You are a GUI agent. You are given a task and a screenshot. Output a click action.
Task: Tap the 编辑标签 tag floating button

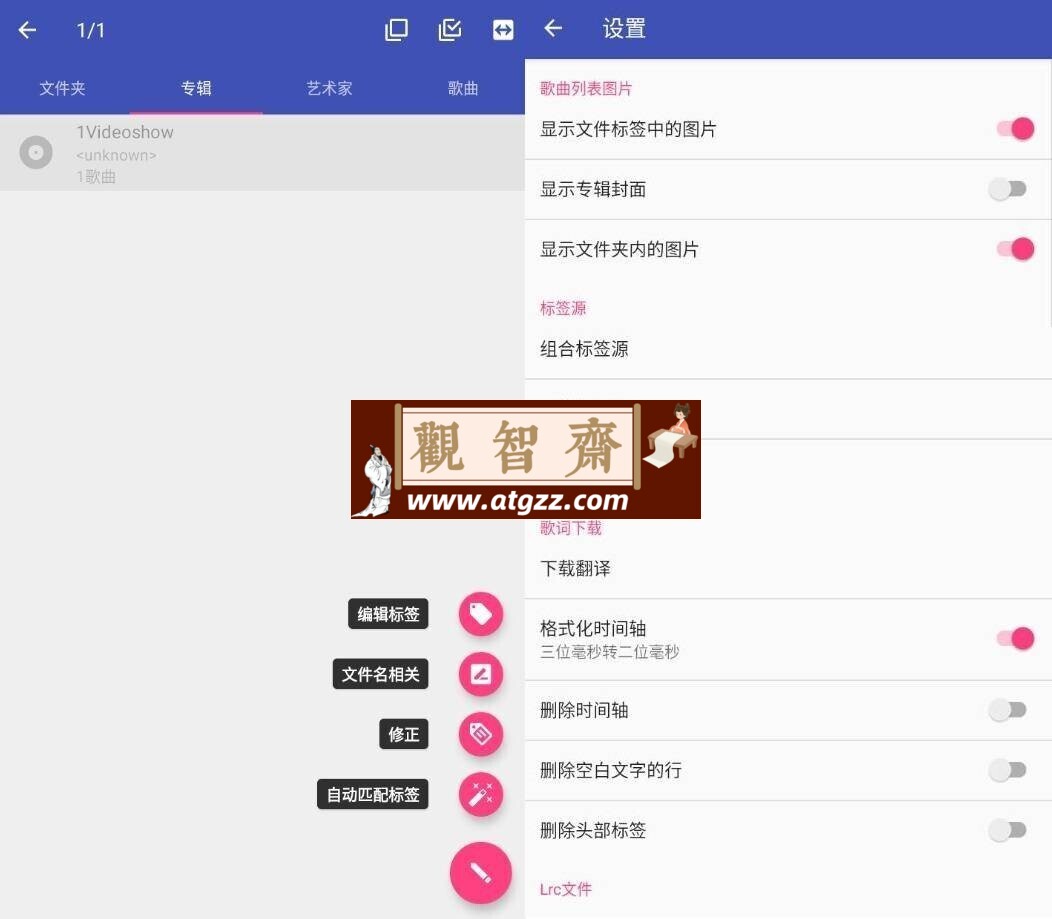tap(480, 614)
